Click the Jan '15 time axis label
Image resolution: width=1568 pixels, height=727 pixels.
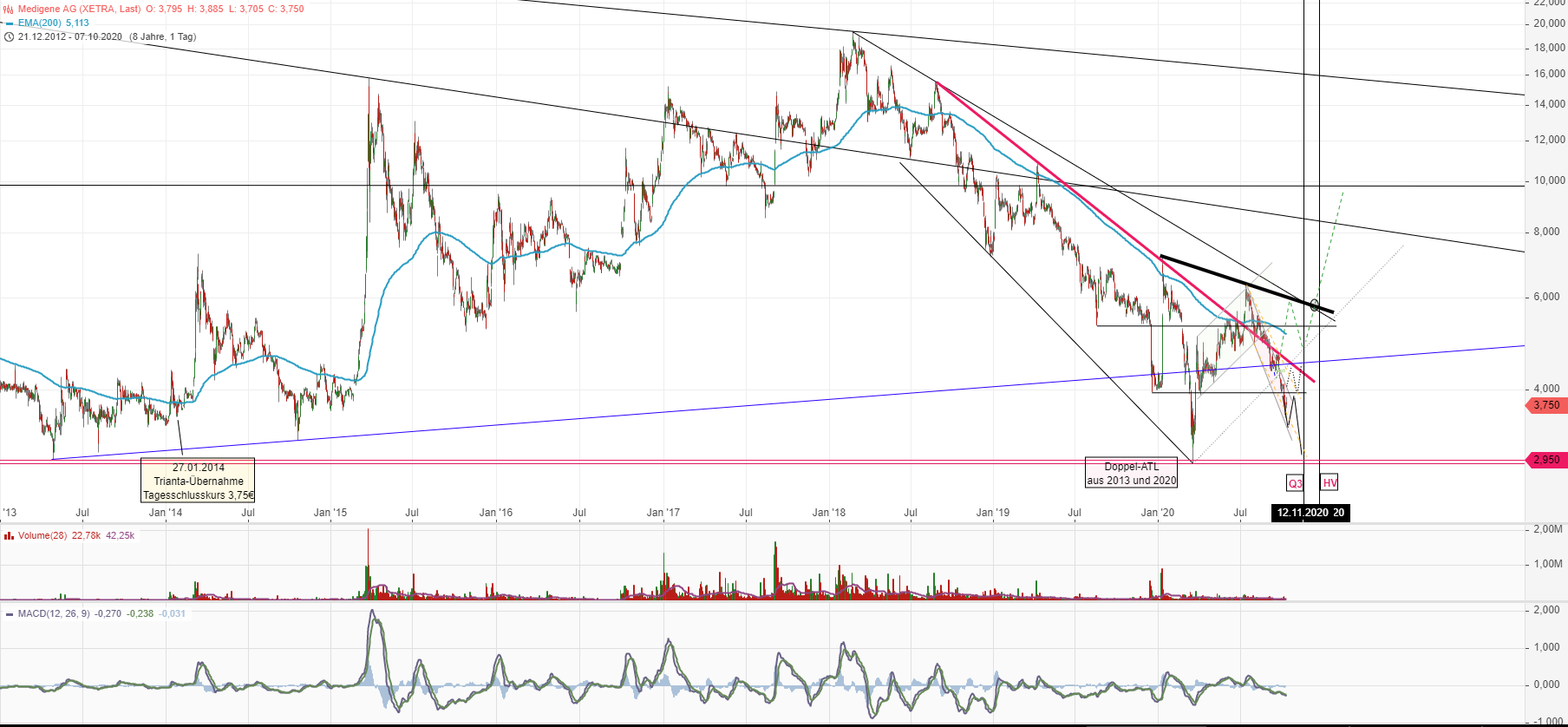(330, 513)
